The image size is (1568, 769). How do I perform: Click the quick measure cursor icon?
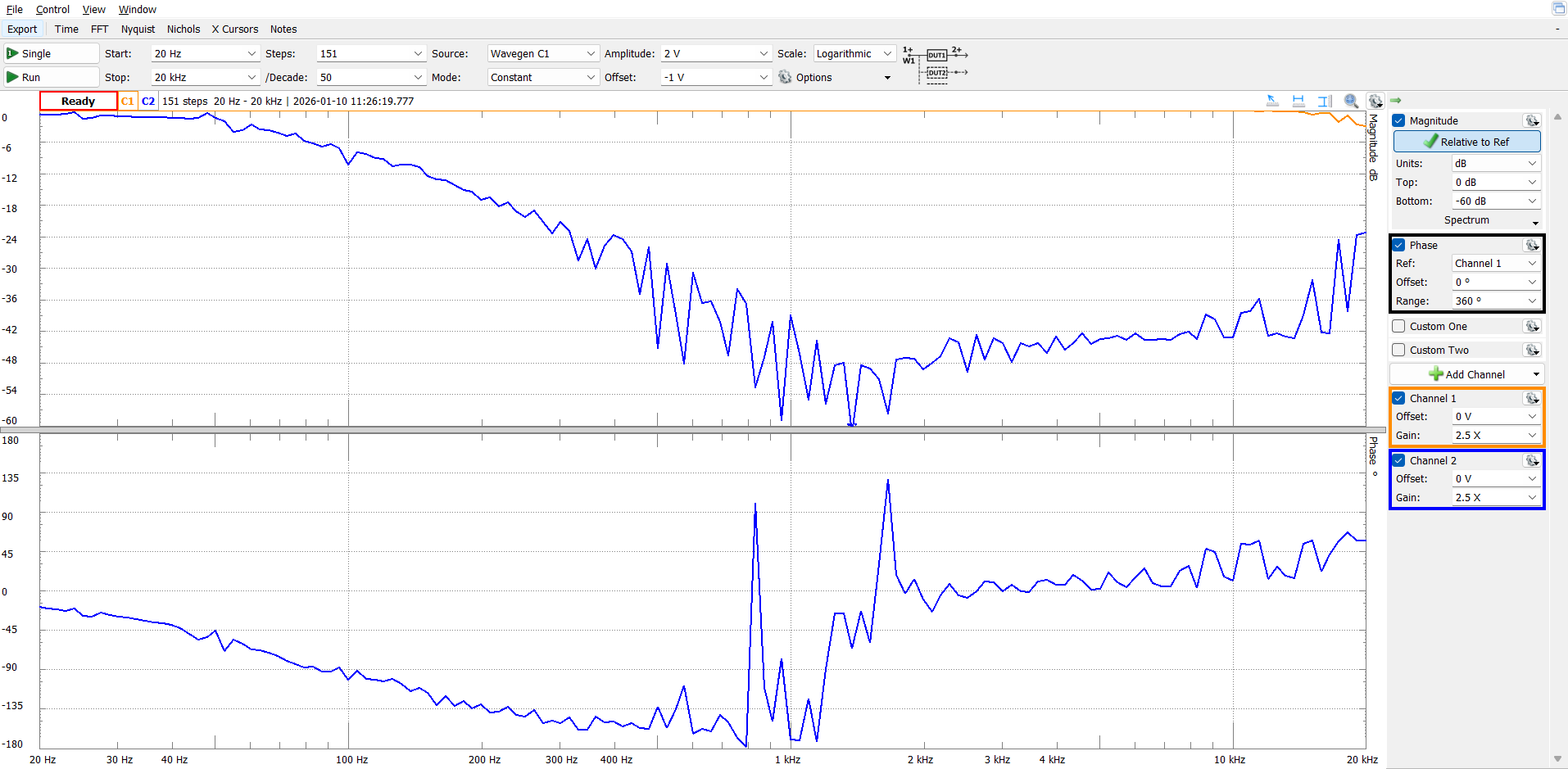[x=1272, y=101]
